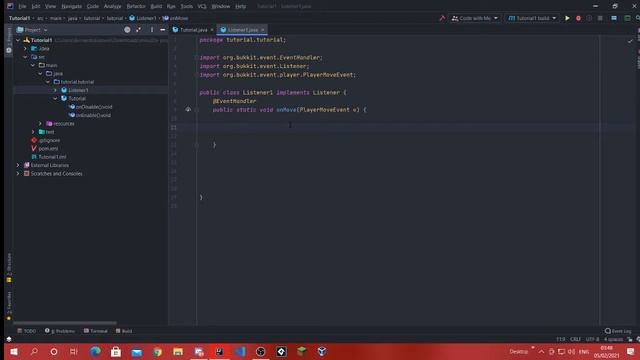Viewport: 640px width, 360px height.
Task: Expand the resources folder
Action: [40, 123]
